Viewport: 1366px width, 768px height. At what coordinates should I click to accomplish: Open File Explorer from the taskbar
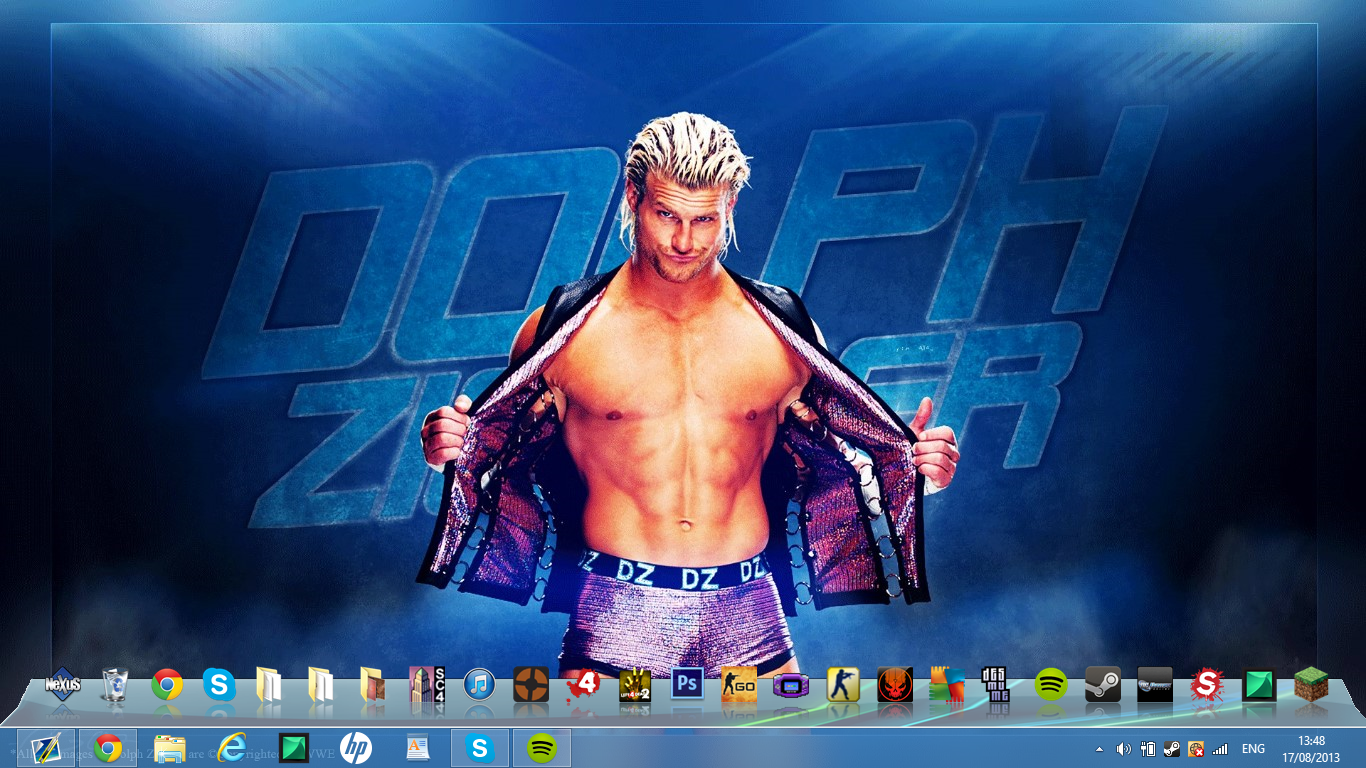pyautogui.click(x=170, y=748)
